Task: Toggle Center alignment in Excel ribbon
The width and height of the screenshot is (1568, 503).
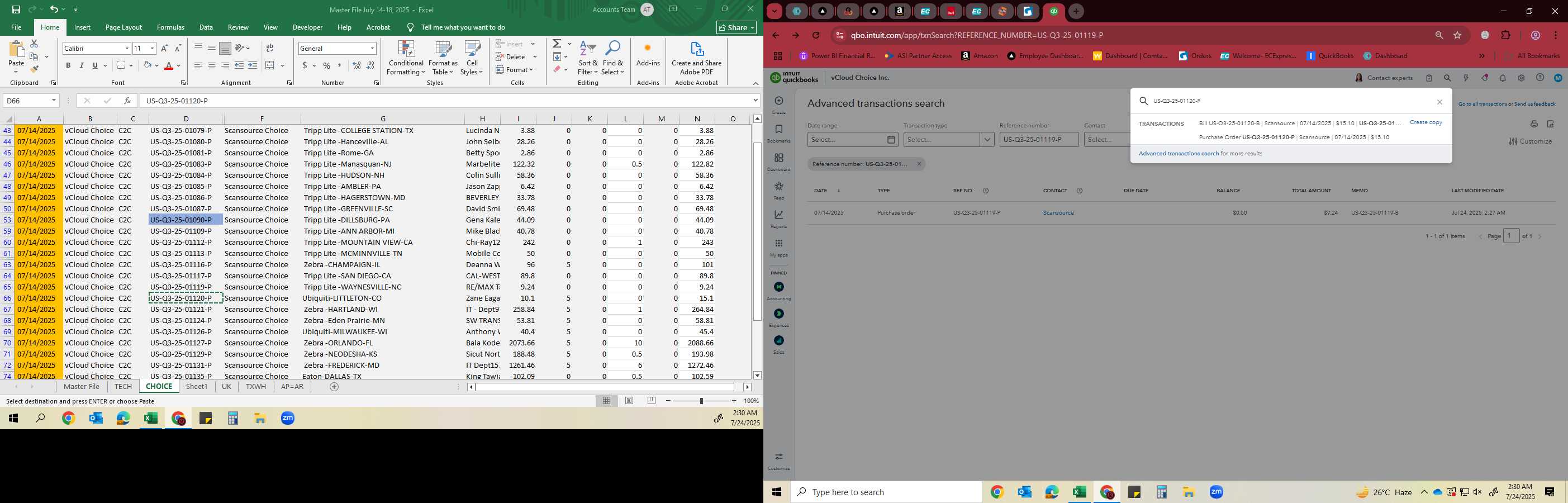Action: click(x=211, y=66)
